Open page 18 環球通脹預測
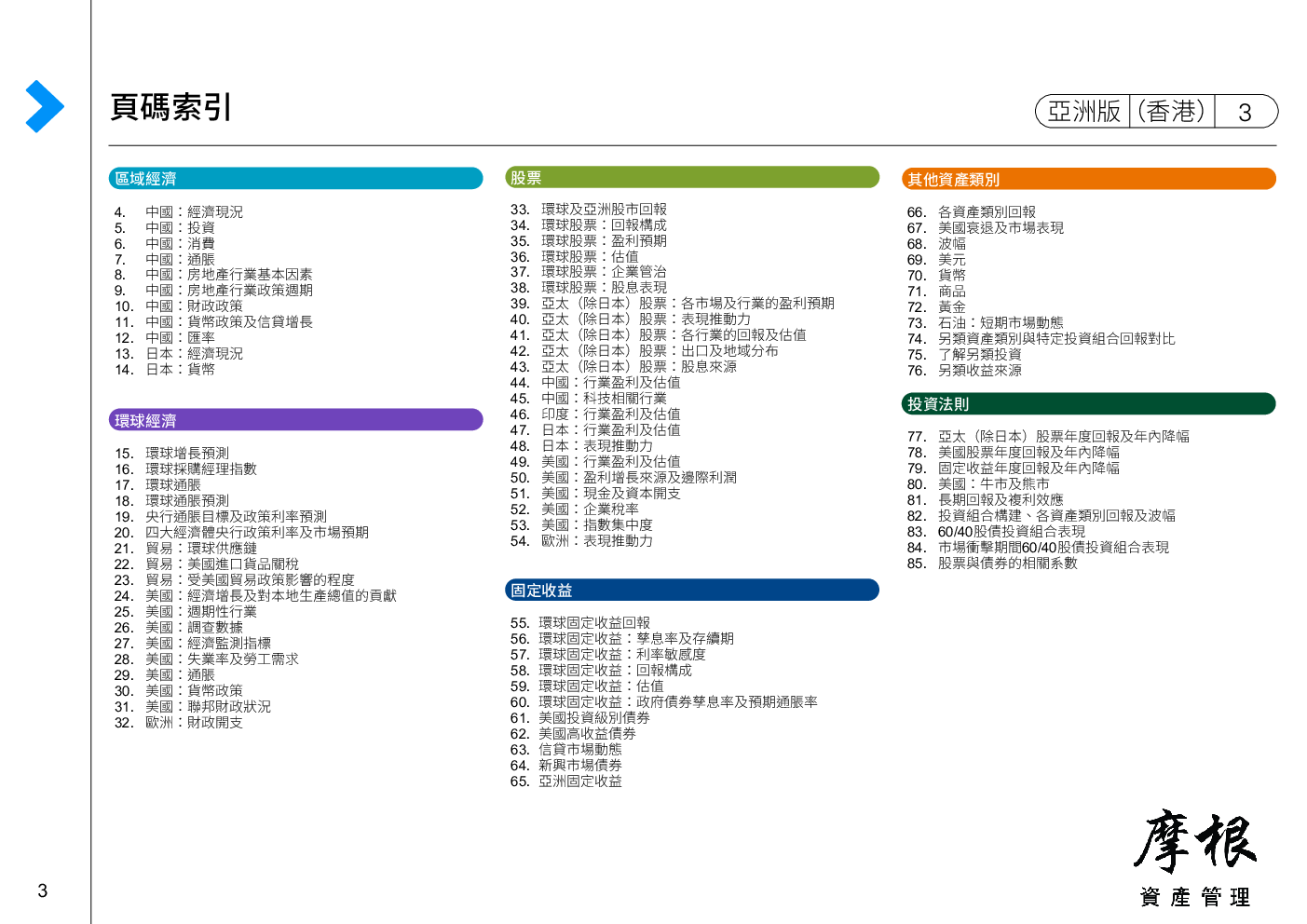 171,501
